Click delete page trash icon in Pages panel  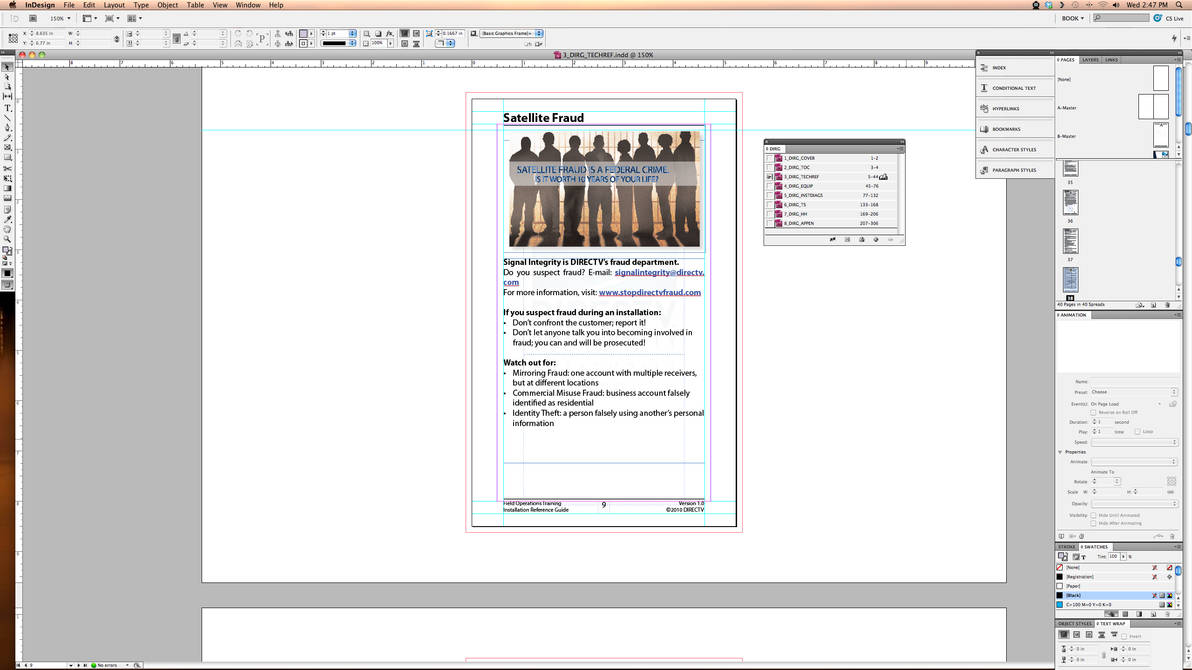(1168, 304)
